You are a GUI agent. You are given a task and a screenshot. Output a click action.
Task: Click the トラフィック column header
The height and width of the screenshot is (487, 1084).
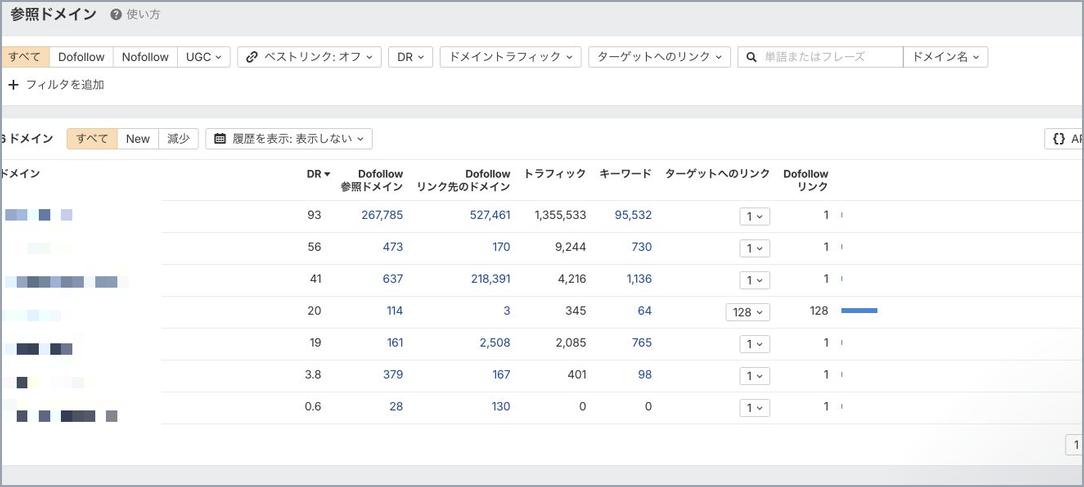(x=555, y=174)
